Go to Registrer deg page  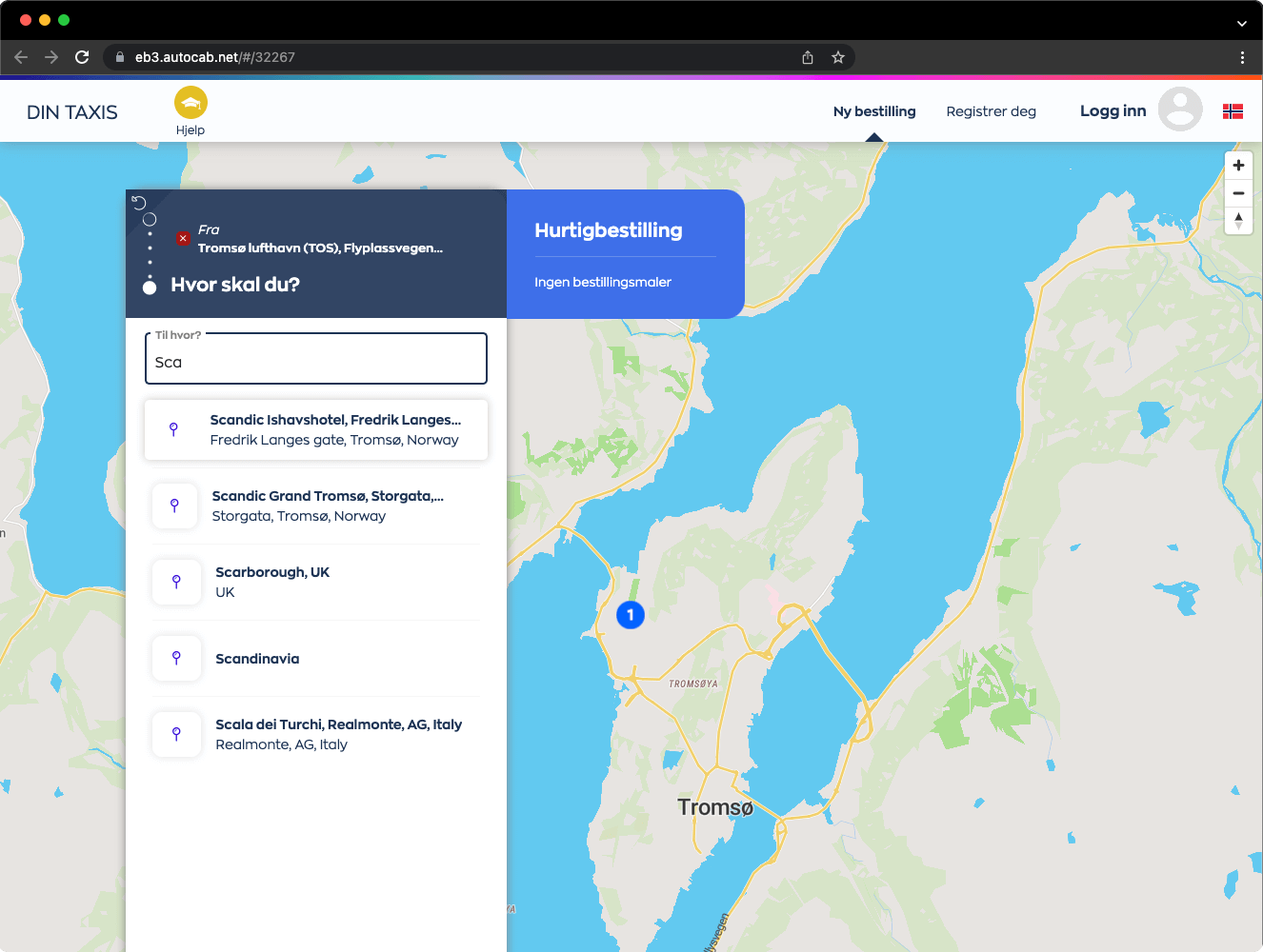click(x=991, y=111)
